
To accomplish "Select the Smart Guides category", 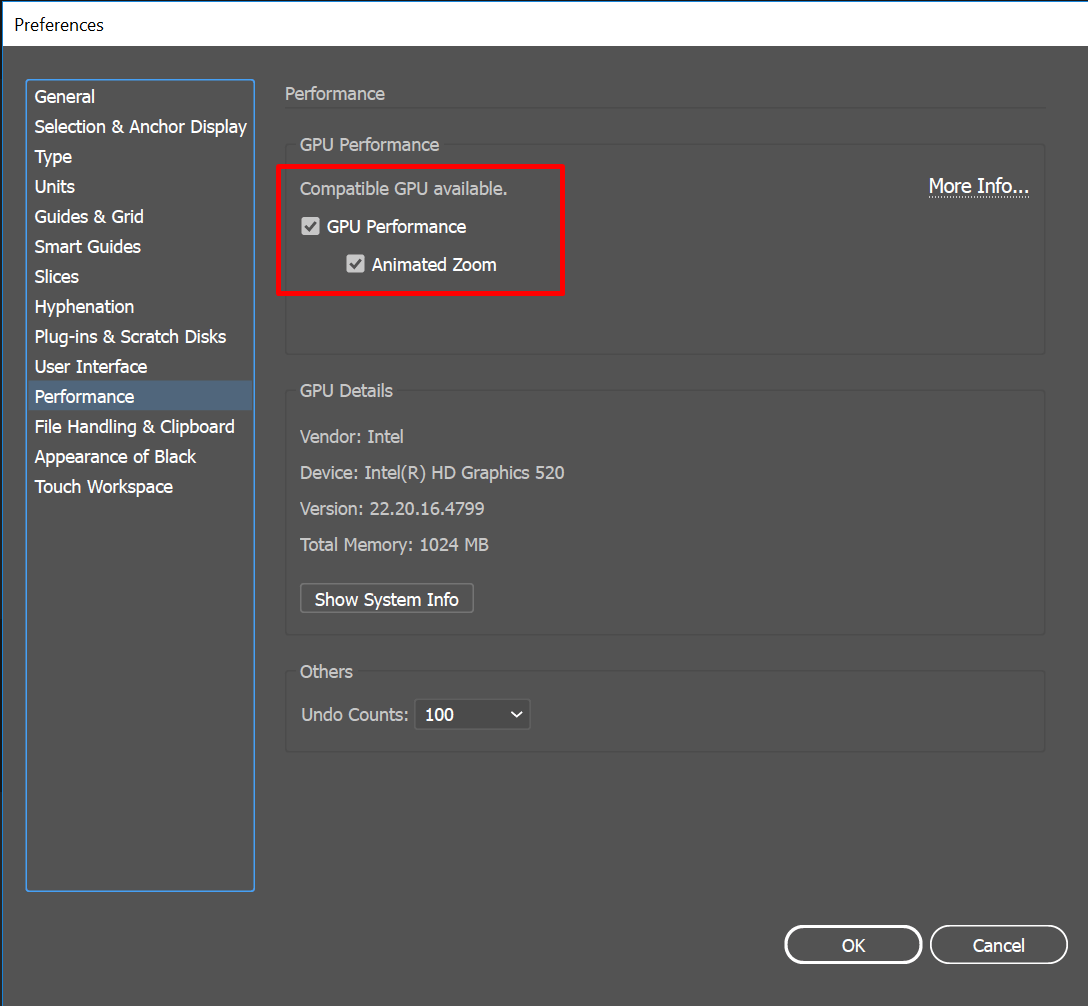I will tap(87, 246).
